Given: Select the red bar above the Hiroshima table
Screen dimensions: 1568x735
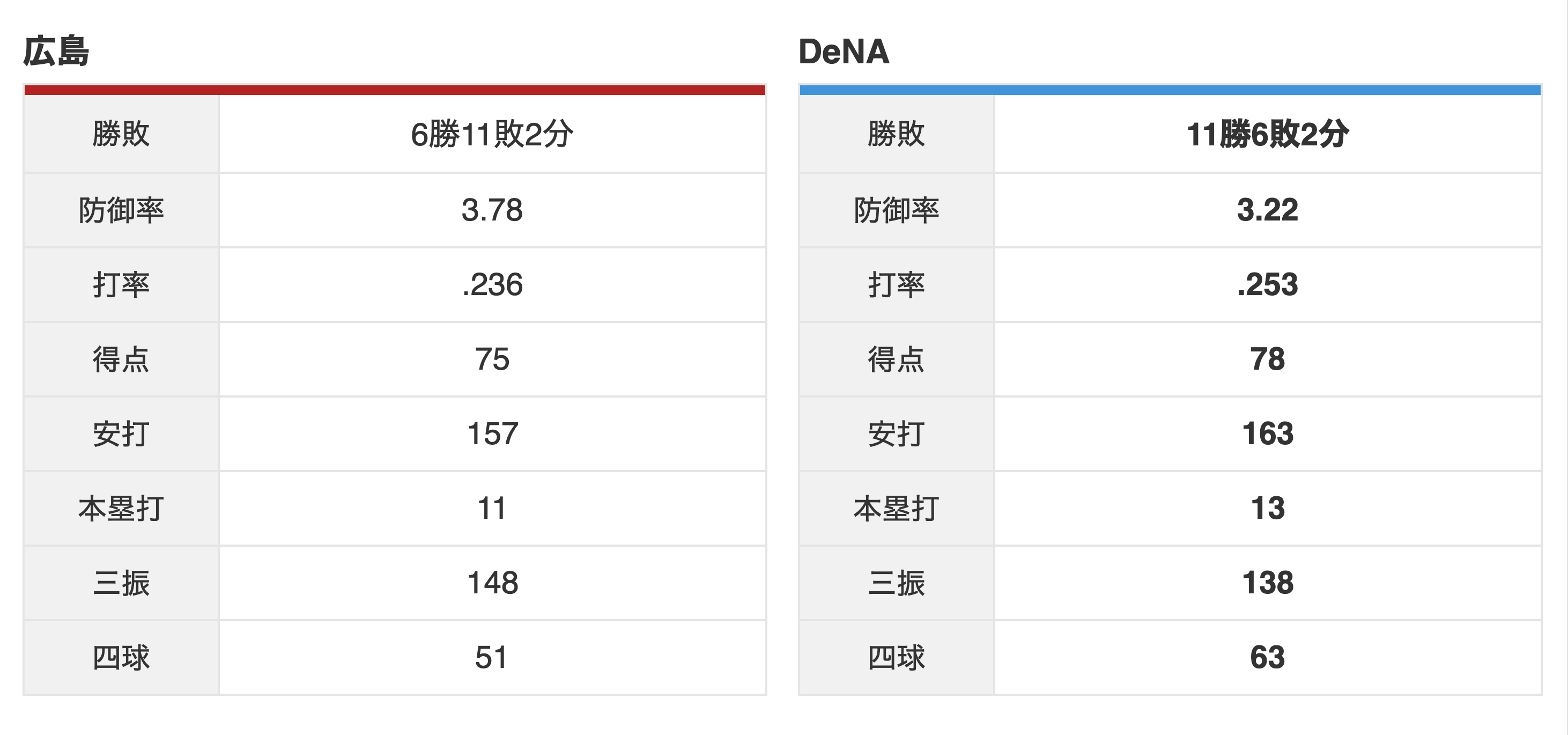Looking at the screenshot, I should [395, 90].
